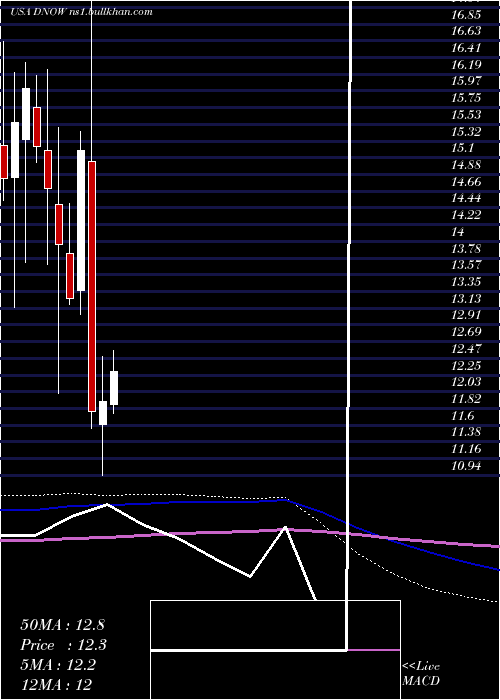Click the 13.57 price axis label

point(466,265)
